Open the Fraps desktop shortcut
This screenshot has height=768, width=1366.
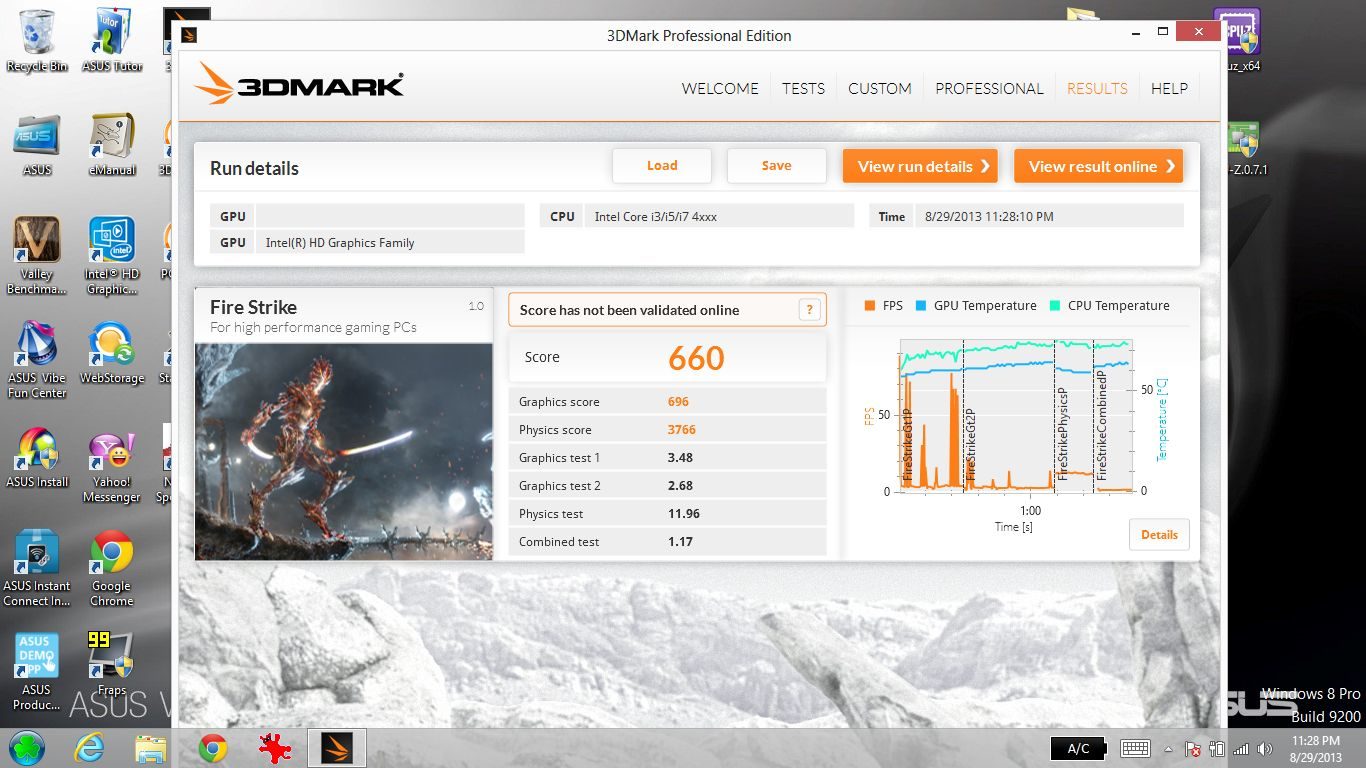point(111,664)
